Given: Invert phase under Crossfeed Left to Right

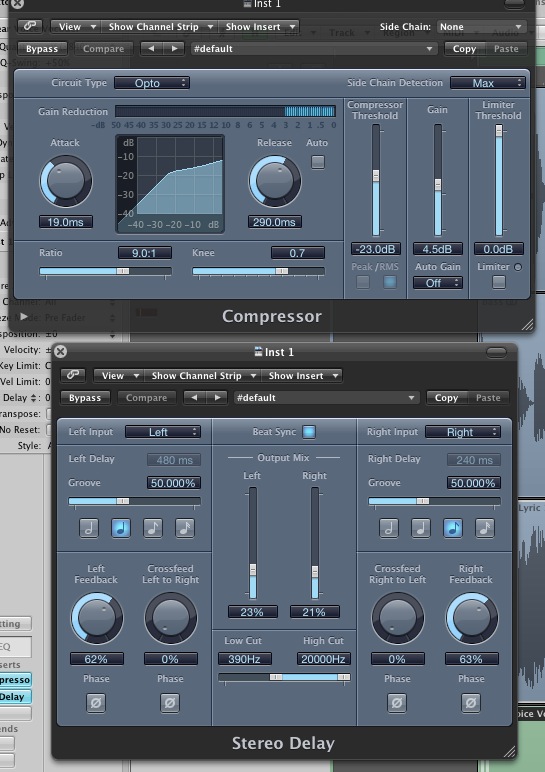Looking at the screenshot, I should [170, 703].
